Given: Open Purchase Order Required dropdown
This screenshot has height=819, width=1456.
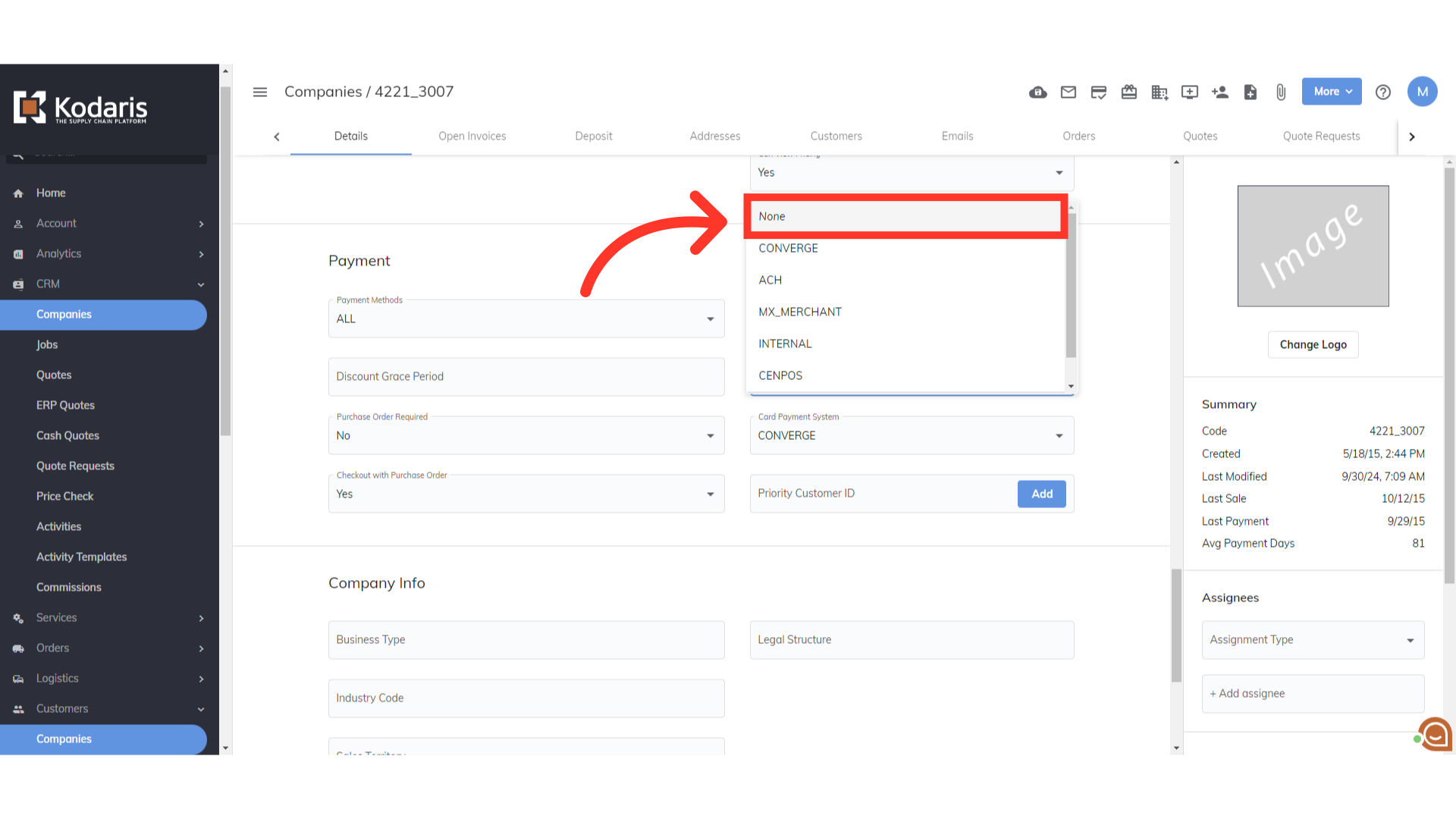Looking at the screenshot, I should [526, 436].
